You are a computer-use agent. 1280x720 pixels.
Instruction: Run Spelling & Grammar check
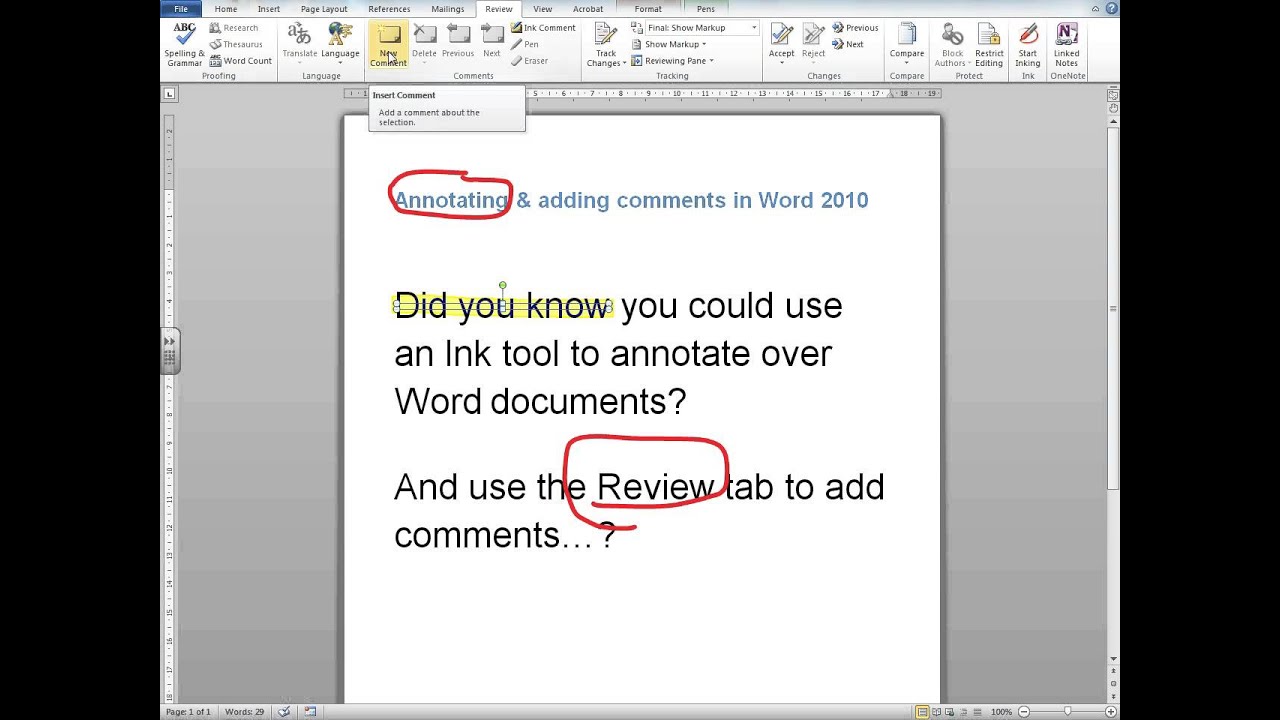pyautogui.click(x=184, y=45)
